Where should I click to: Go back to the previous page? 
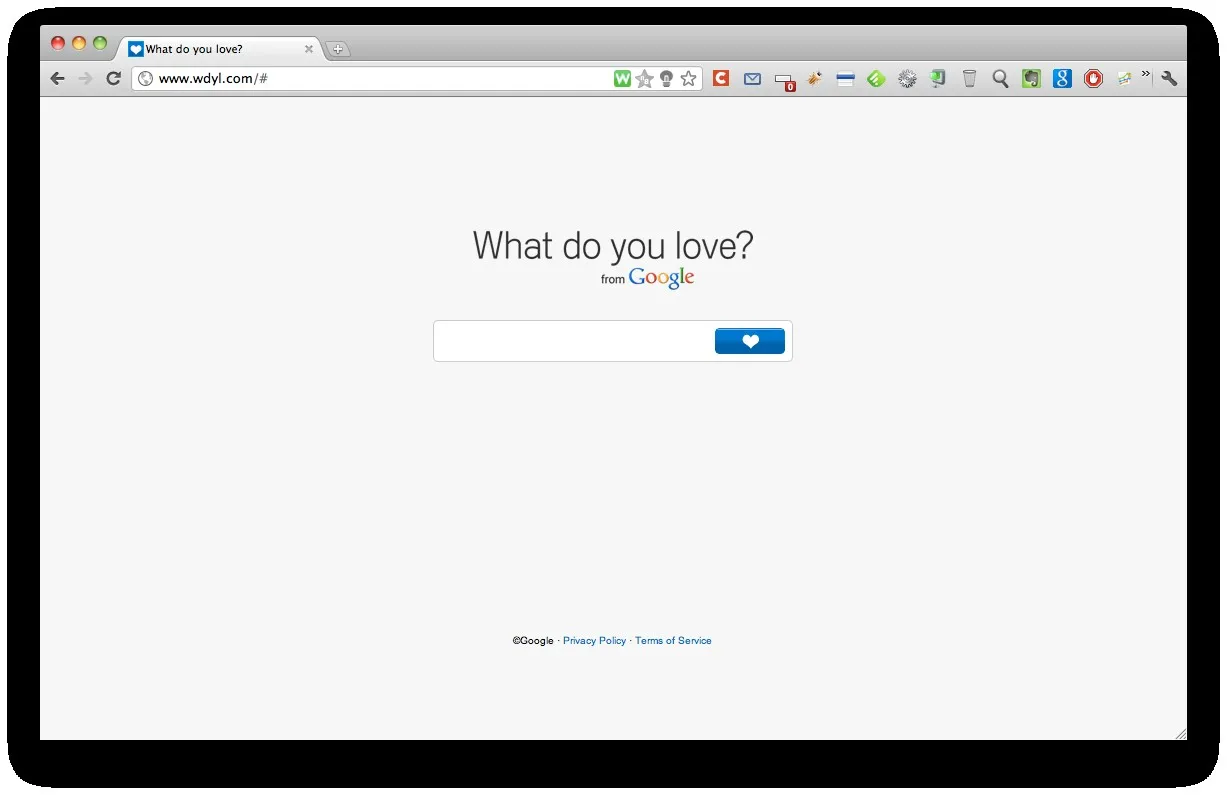(x=57, y=79)
